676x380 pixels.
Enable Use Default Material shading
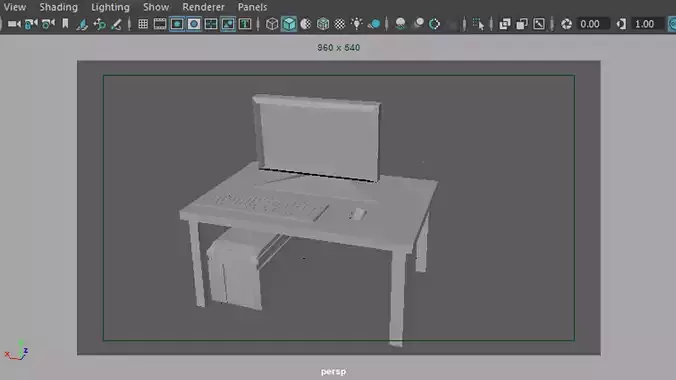(x=306, y=24)
